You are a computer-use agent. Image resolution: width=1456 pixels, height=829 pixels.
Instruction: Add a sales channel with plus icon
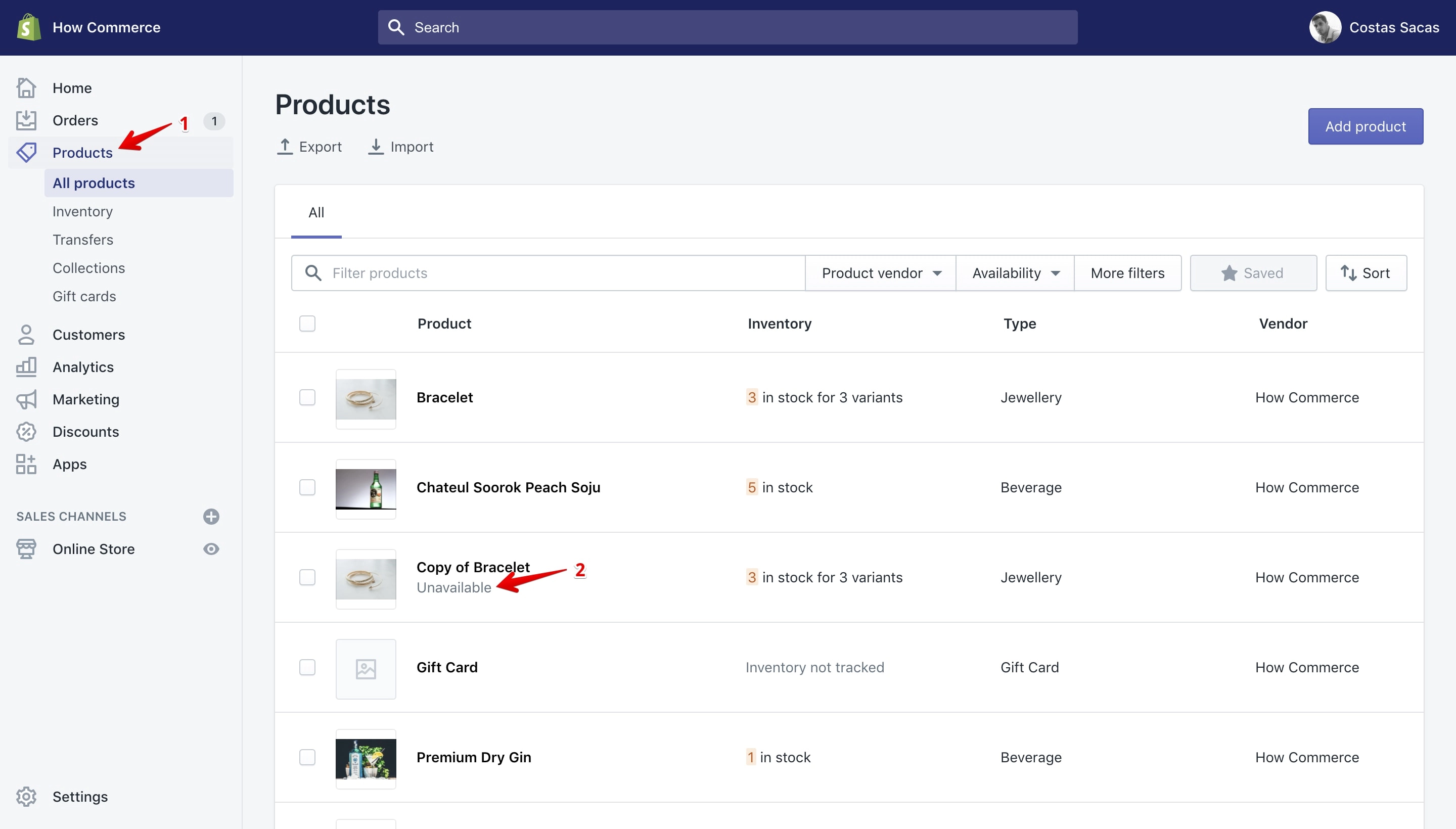point(211,517)
